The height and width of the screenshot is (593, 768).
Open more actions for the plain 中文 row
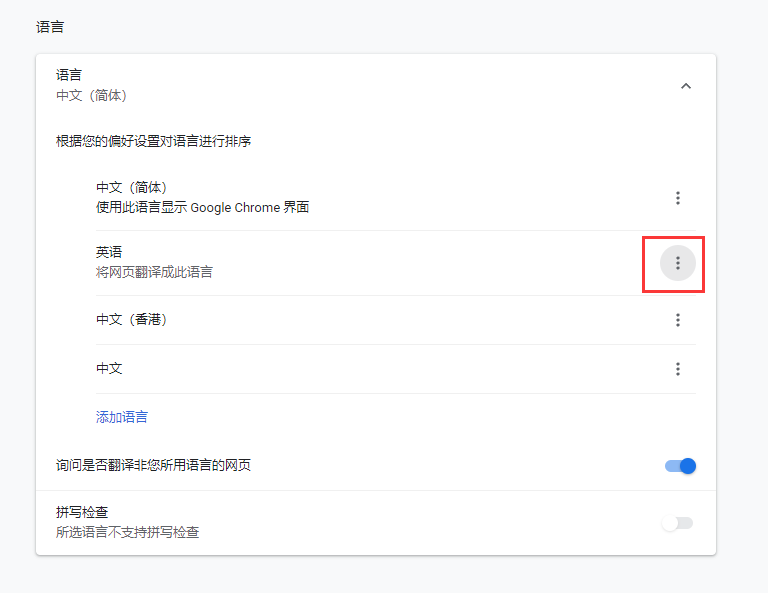[678, 369]
